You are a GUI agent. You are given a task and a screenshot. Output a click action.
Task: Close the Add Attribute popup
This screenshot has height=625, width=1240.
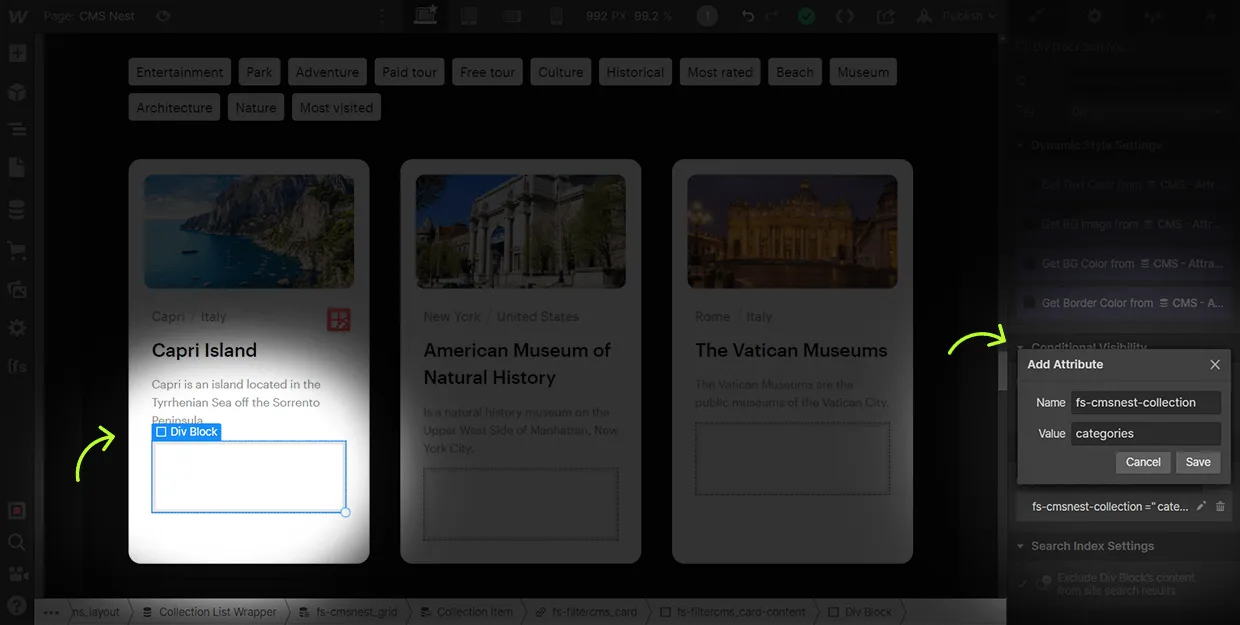(x=1215, y=365)
